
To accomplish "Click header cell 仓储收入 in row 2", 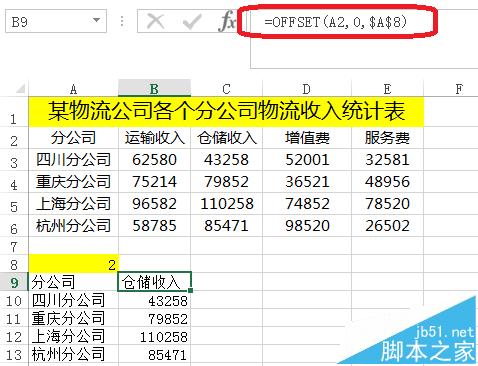I will click(x=226, y=138).
